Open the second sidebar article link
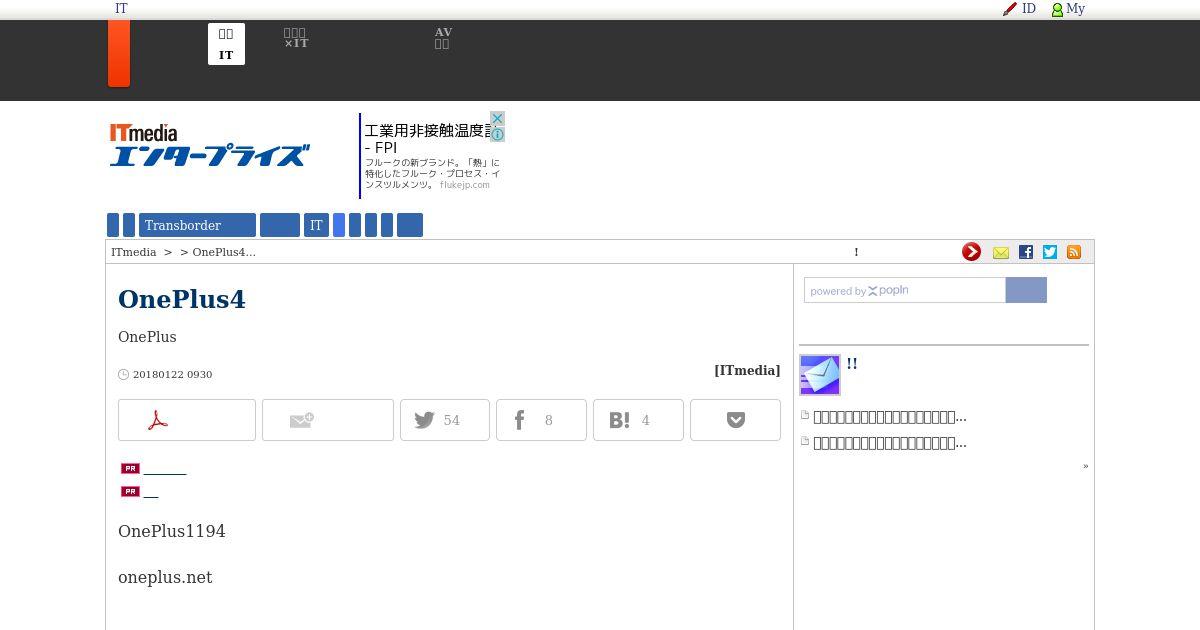The height and width of the screenshot is (630, 1200). pyautogui.click(x=890, y=443)
